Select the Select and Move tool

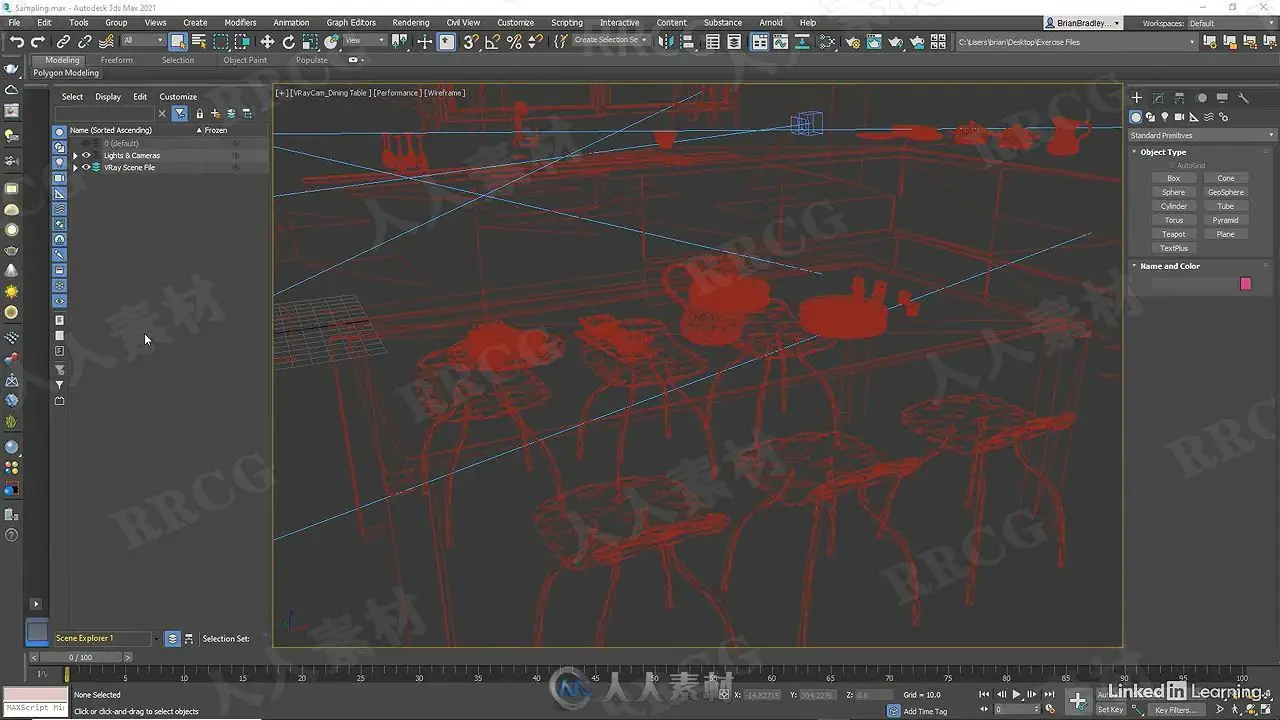[267, 41]
